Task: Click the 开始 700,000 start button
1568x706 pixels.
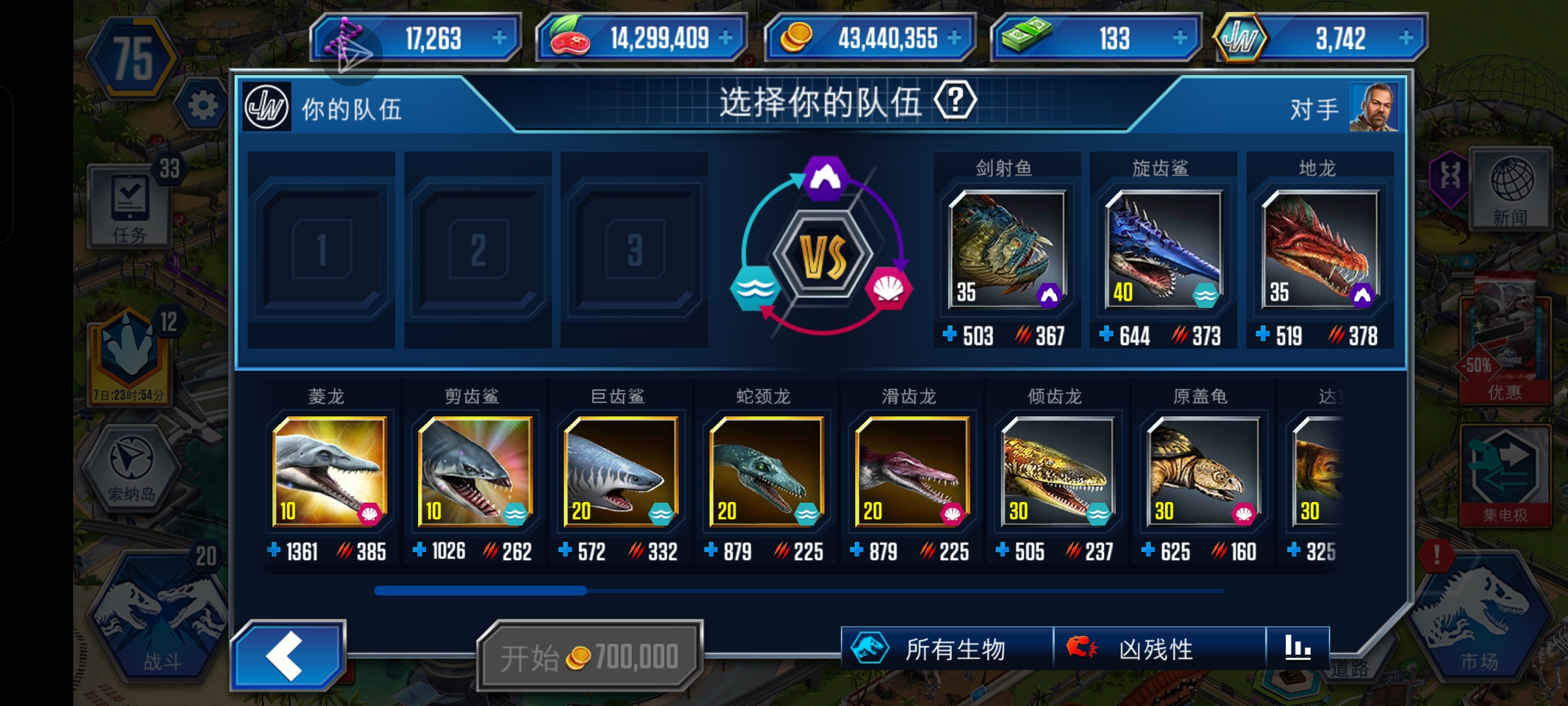Action: point(590,656)
